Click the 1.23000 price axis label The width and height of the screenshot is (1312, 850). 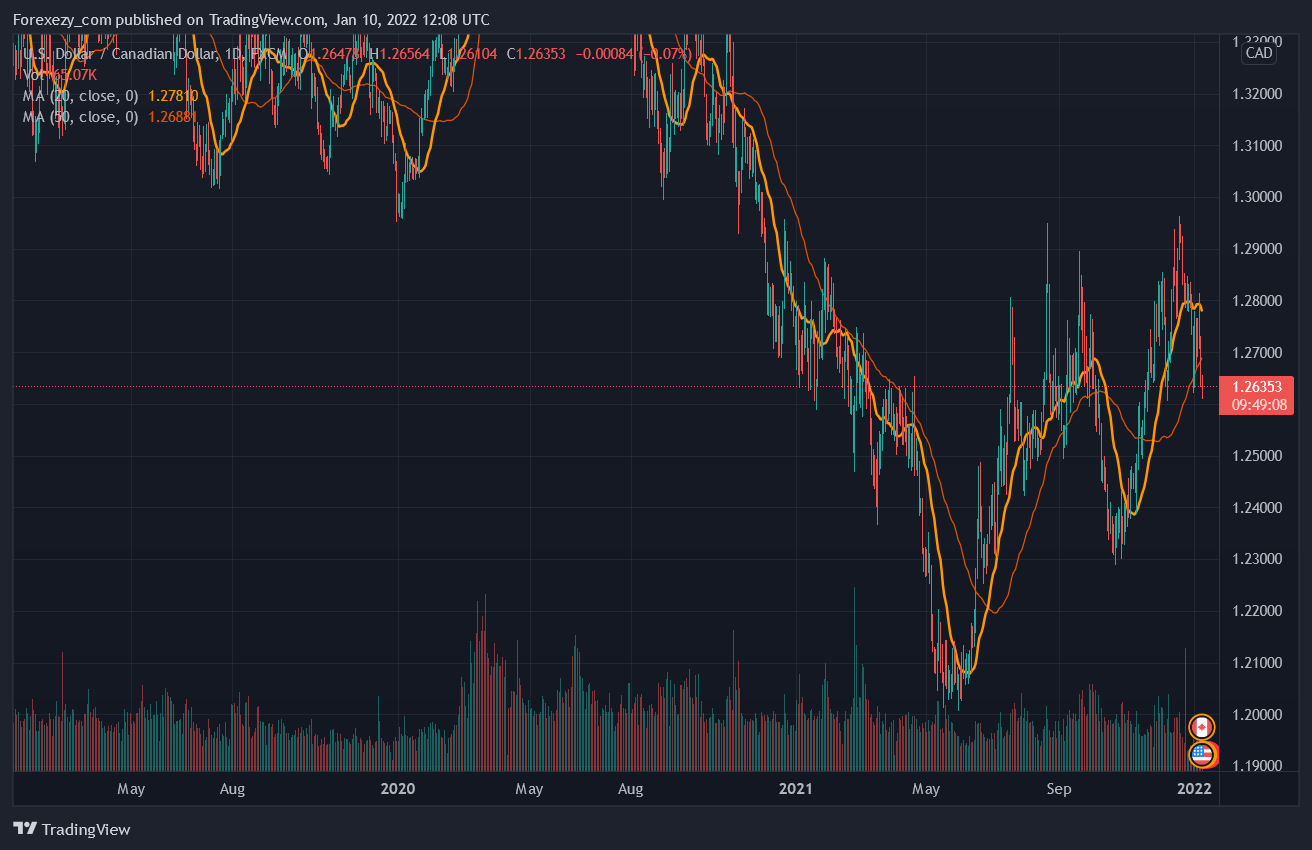pyautogui.click(x=1257, y=559)
